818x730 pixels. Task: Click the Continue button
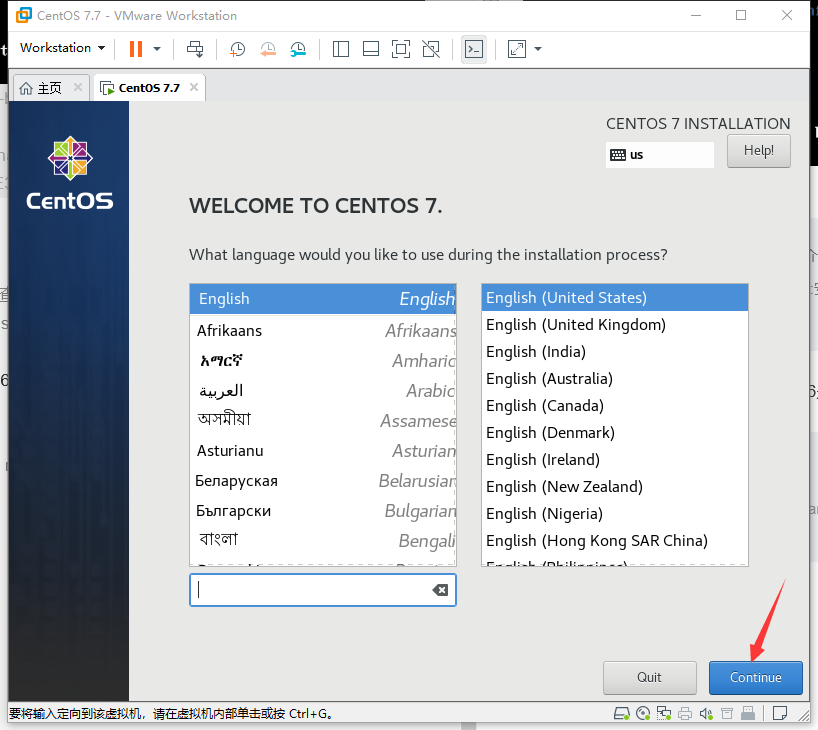tap(755, 677)
